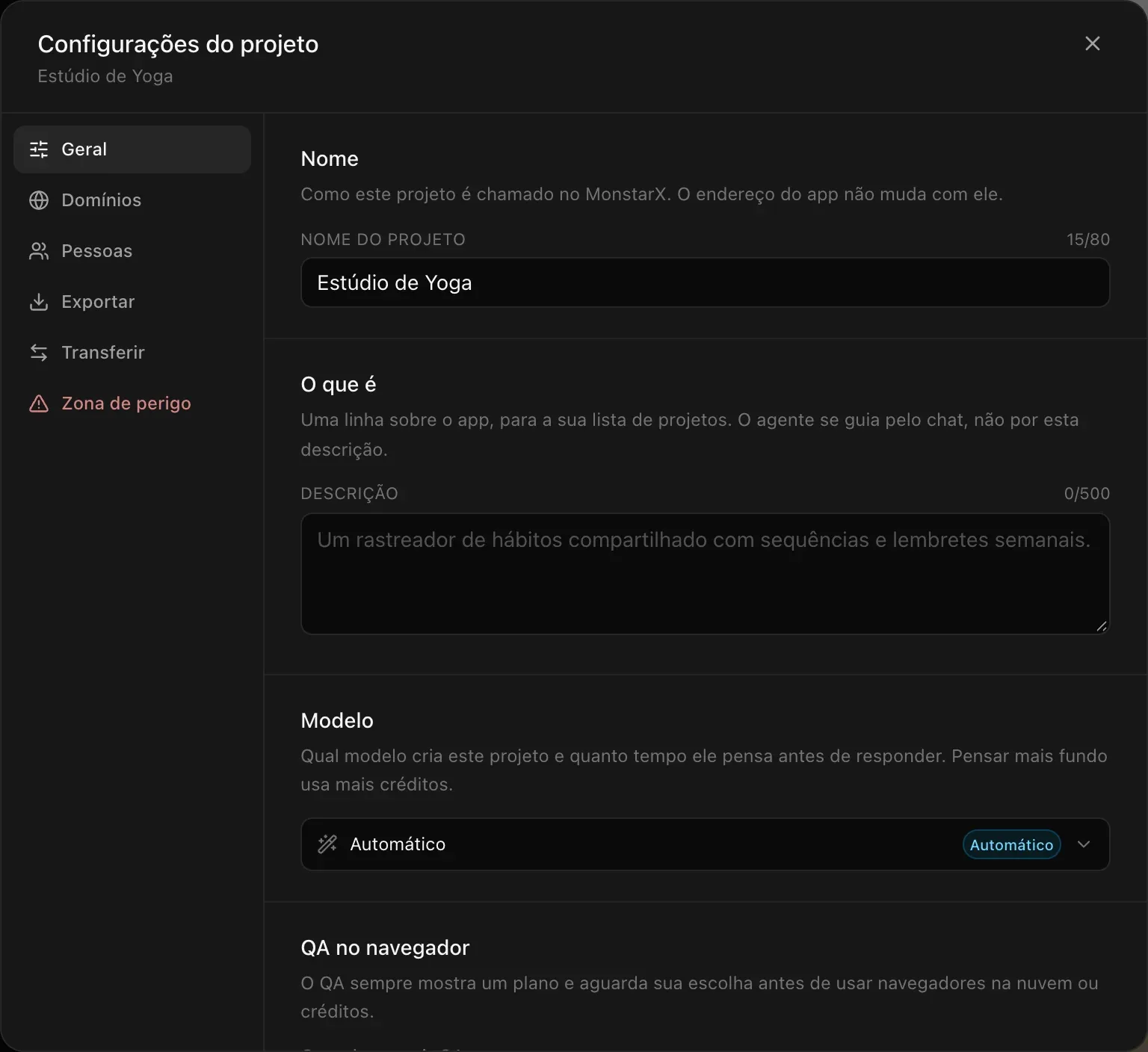The image size is (1148, 1052).
Task: Click the 0/500 character counter
Action: [1087, 494]
